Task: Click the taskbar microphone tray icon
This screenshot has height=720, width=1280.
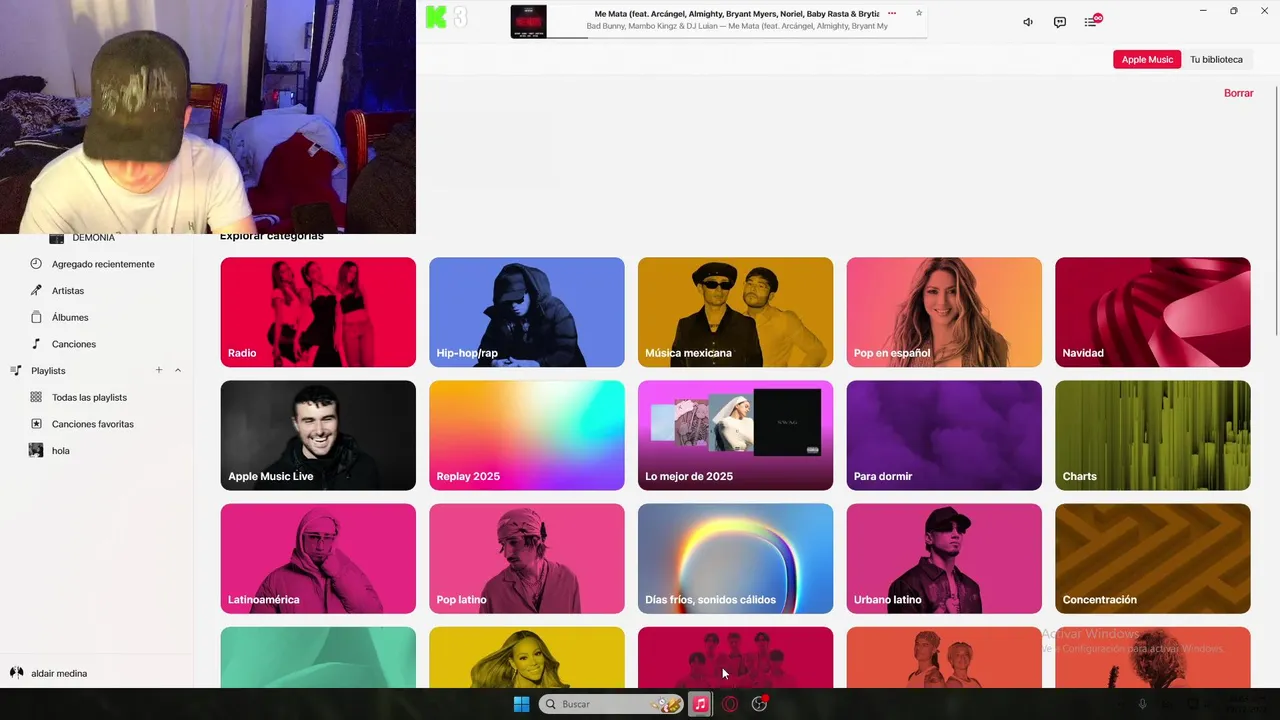Action: 1142,704
